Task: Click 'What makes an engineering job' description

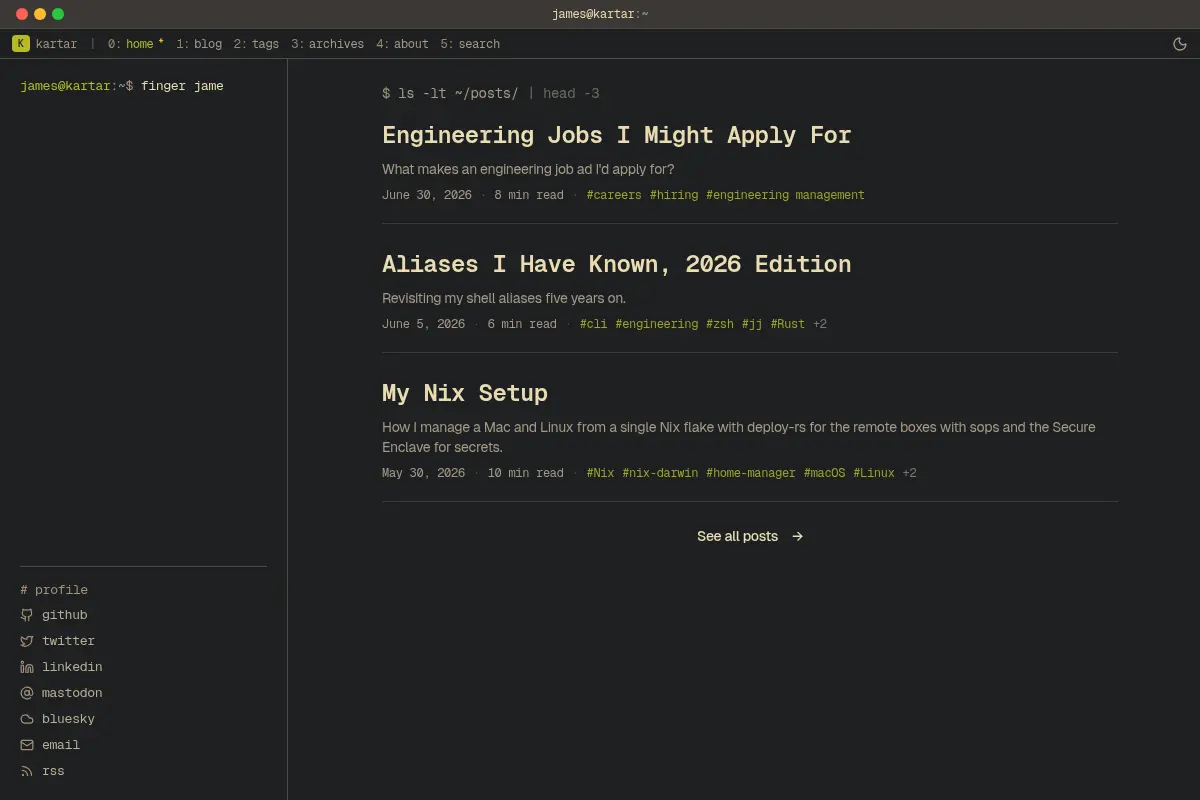Action: coord(528,169)
